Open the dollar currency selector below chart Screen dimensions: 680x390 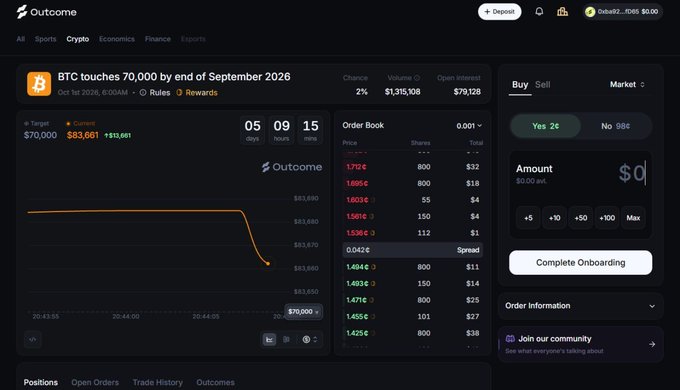coord(310,339)
